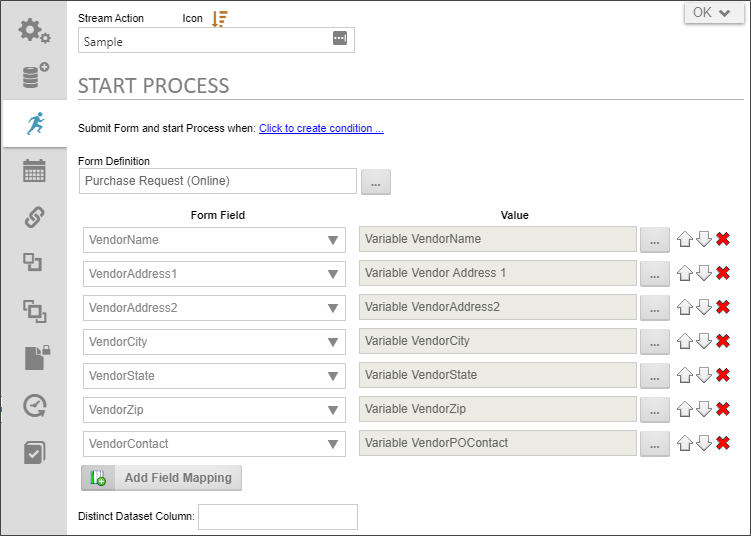Screen dimensions: 751x536
Task: Open the OK dropdown button
Action: click(714, 12)
